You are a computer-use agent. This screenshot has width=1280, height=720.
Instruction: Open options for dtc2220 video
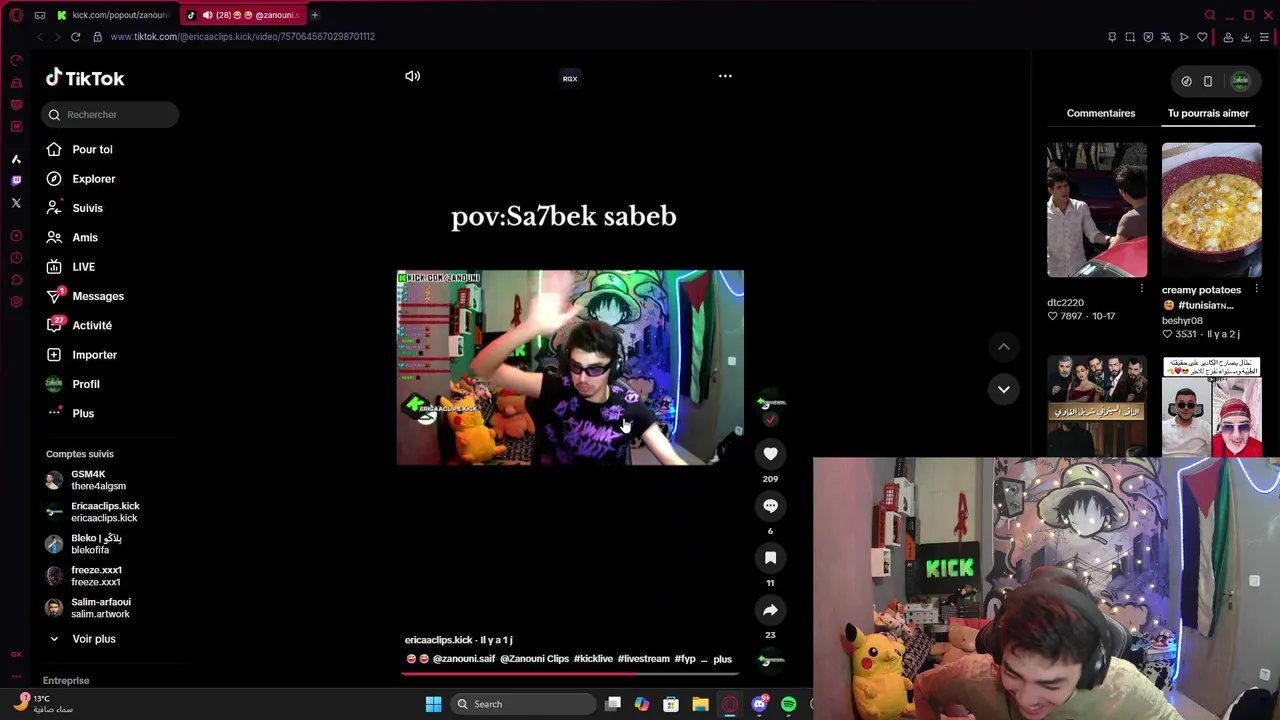1141,289
